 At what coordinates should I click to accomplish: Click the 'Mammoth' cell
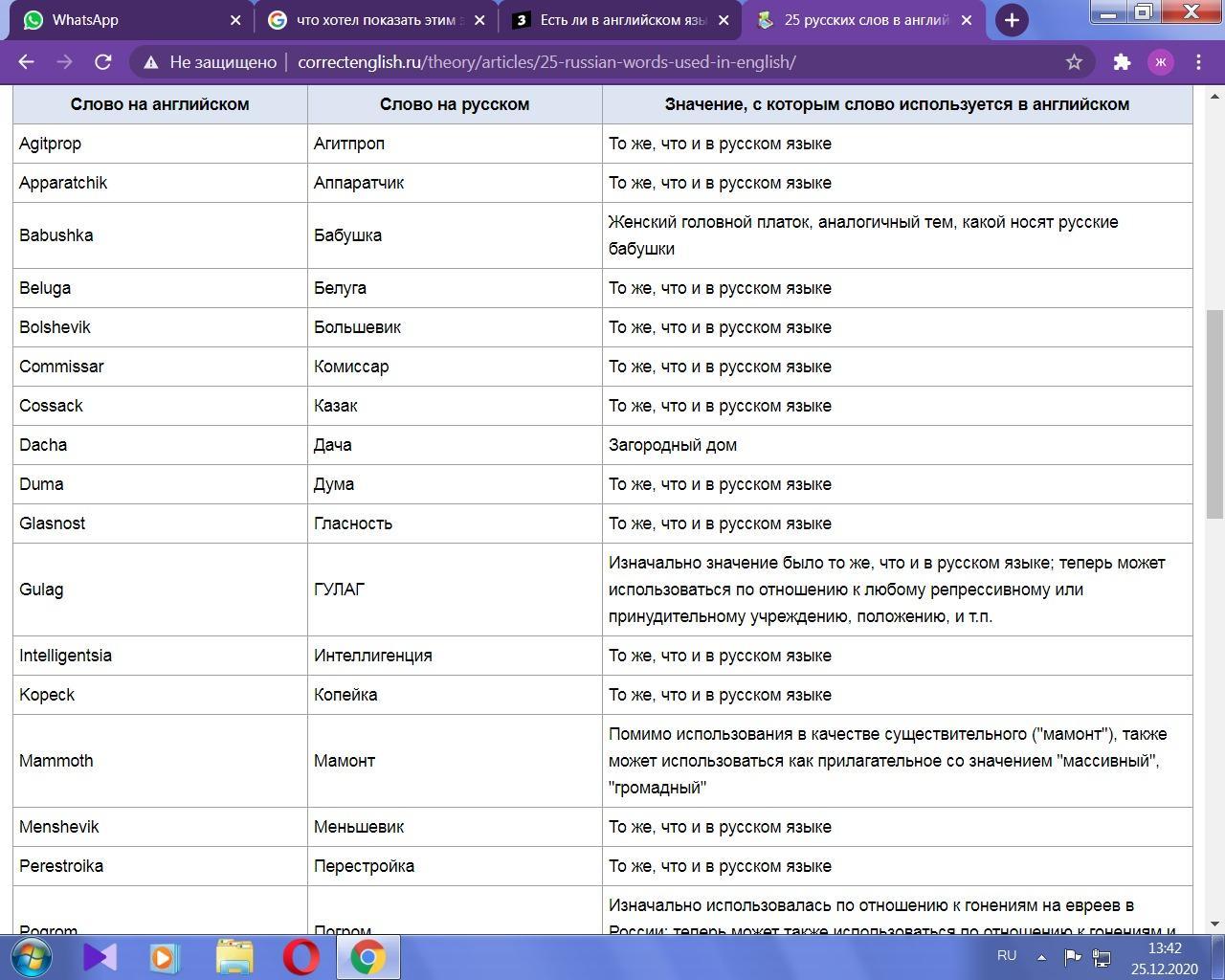(160, 761)
